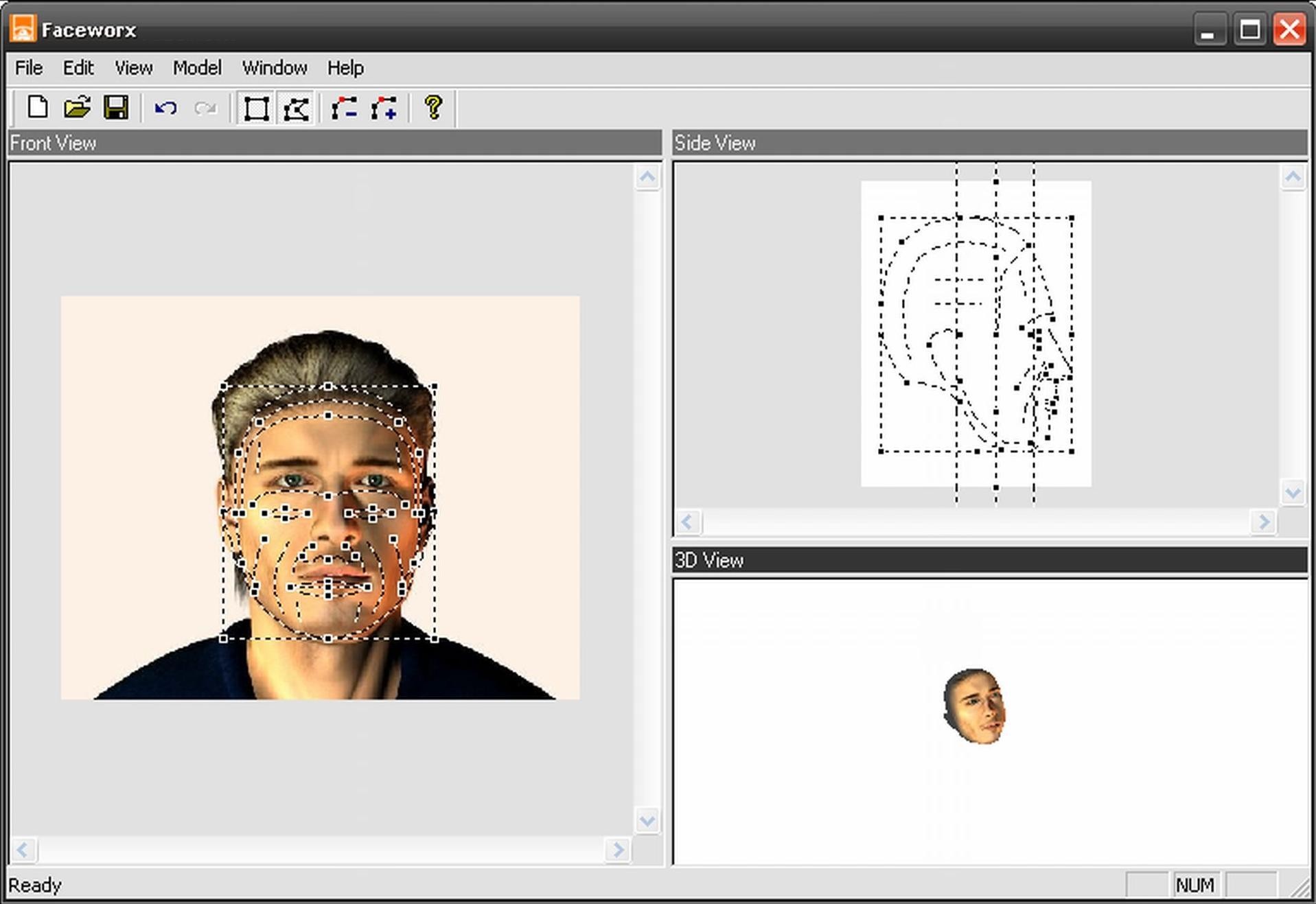Open an existing face file
Image resolution: width=1316 pixels, height=904 pixels.
tap(78, 107)
